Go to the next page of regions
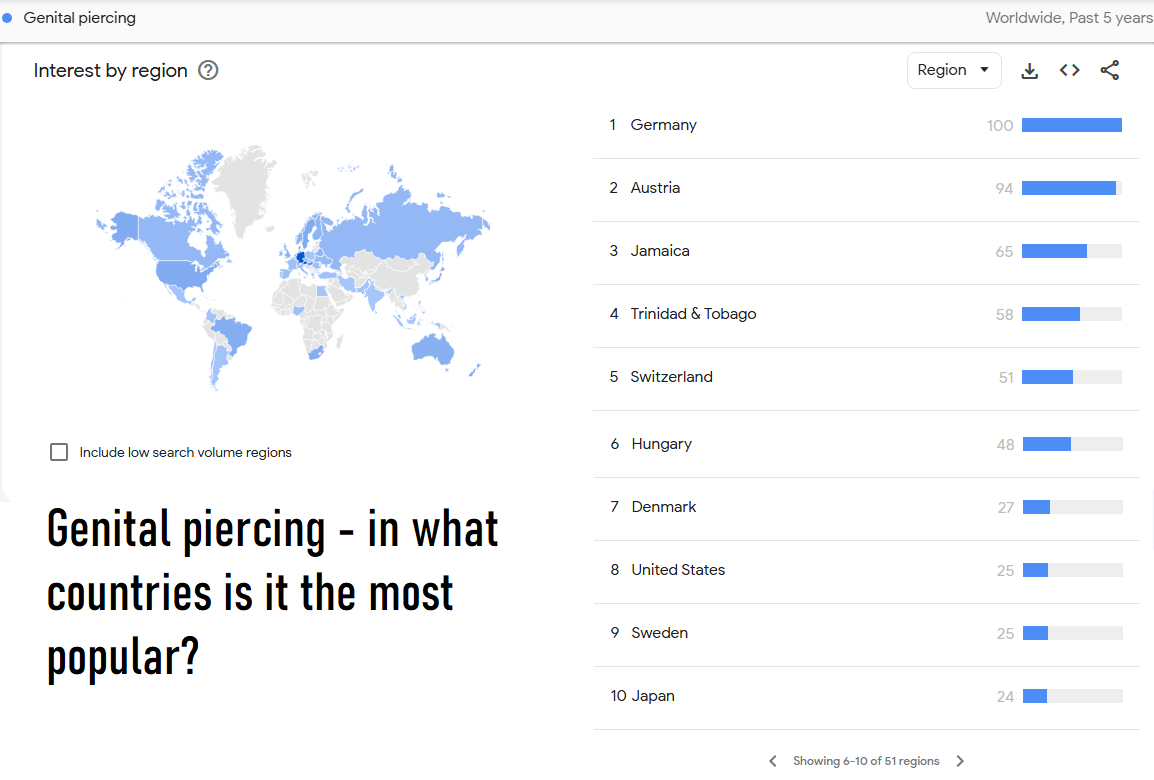Screen dimensions: 1154x780 960,761
